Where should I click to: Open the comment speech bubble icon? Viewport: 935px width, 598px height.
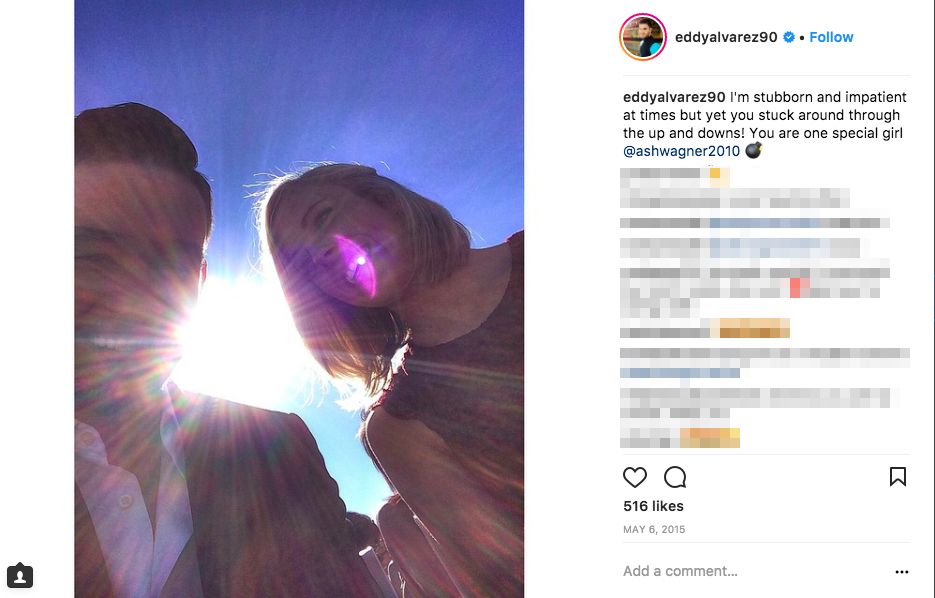pyautogui.click(x=675, y=477)
